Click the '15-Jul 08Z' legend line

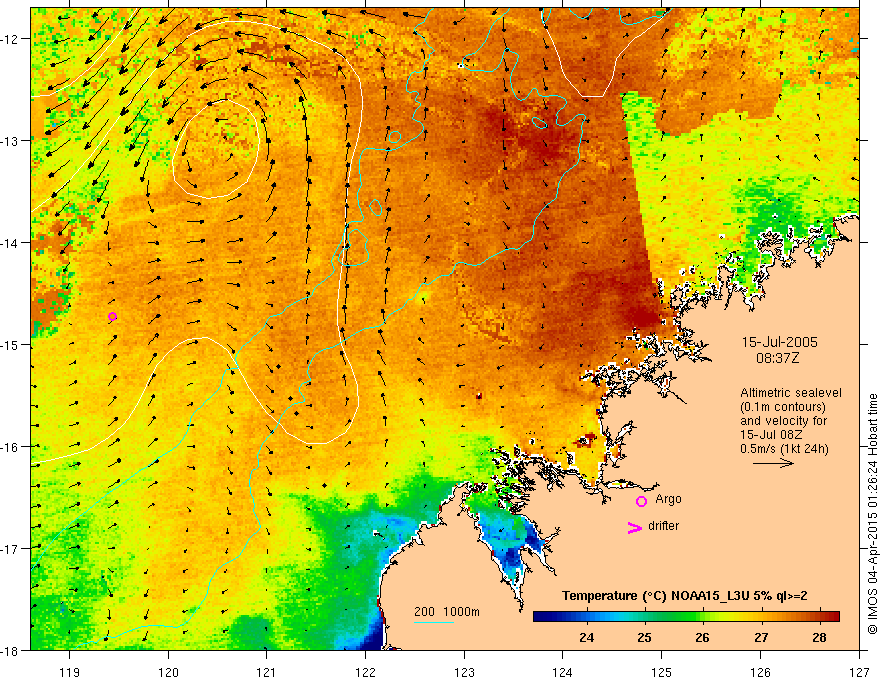click(x=771, y=435)
